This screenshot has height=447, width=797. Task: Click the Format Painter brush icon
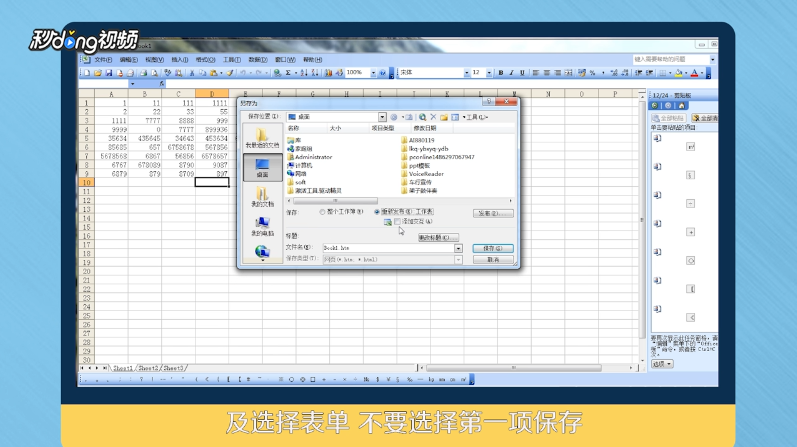pos(230,73)
